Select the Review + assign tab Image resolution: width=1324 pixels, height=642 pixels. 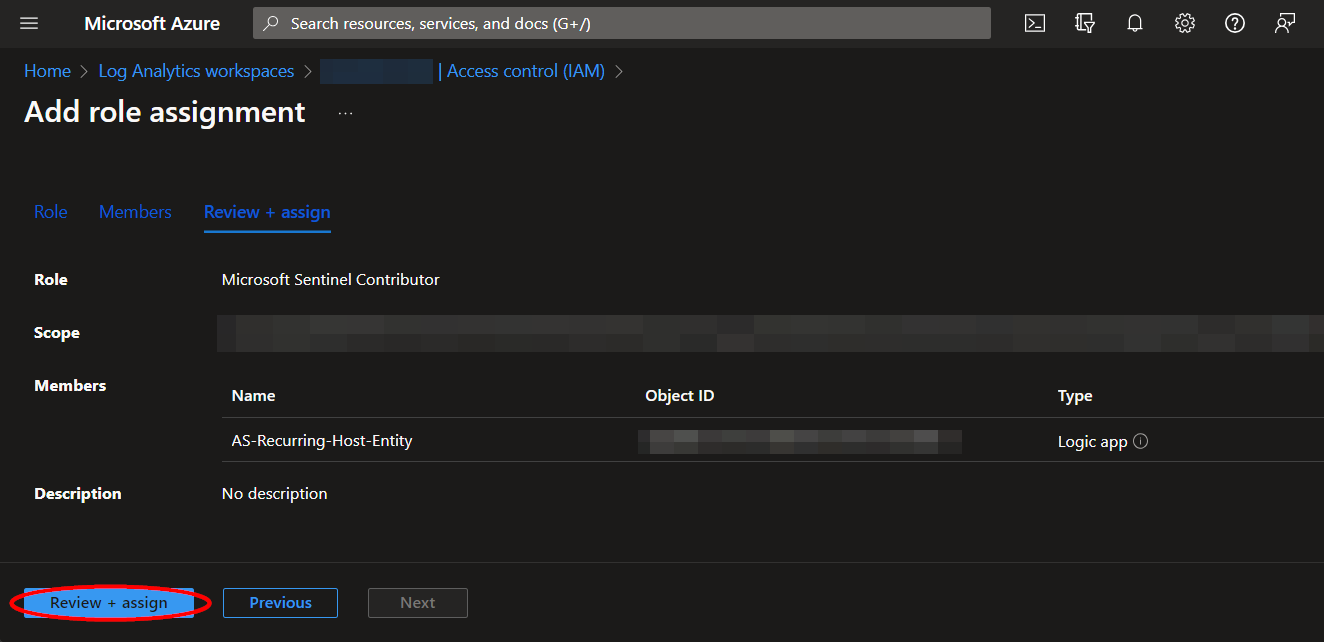point(267,212)
